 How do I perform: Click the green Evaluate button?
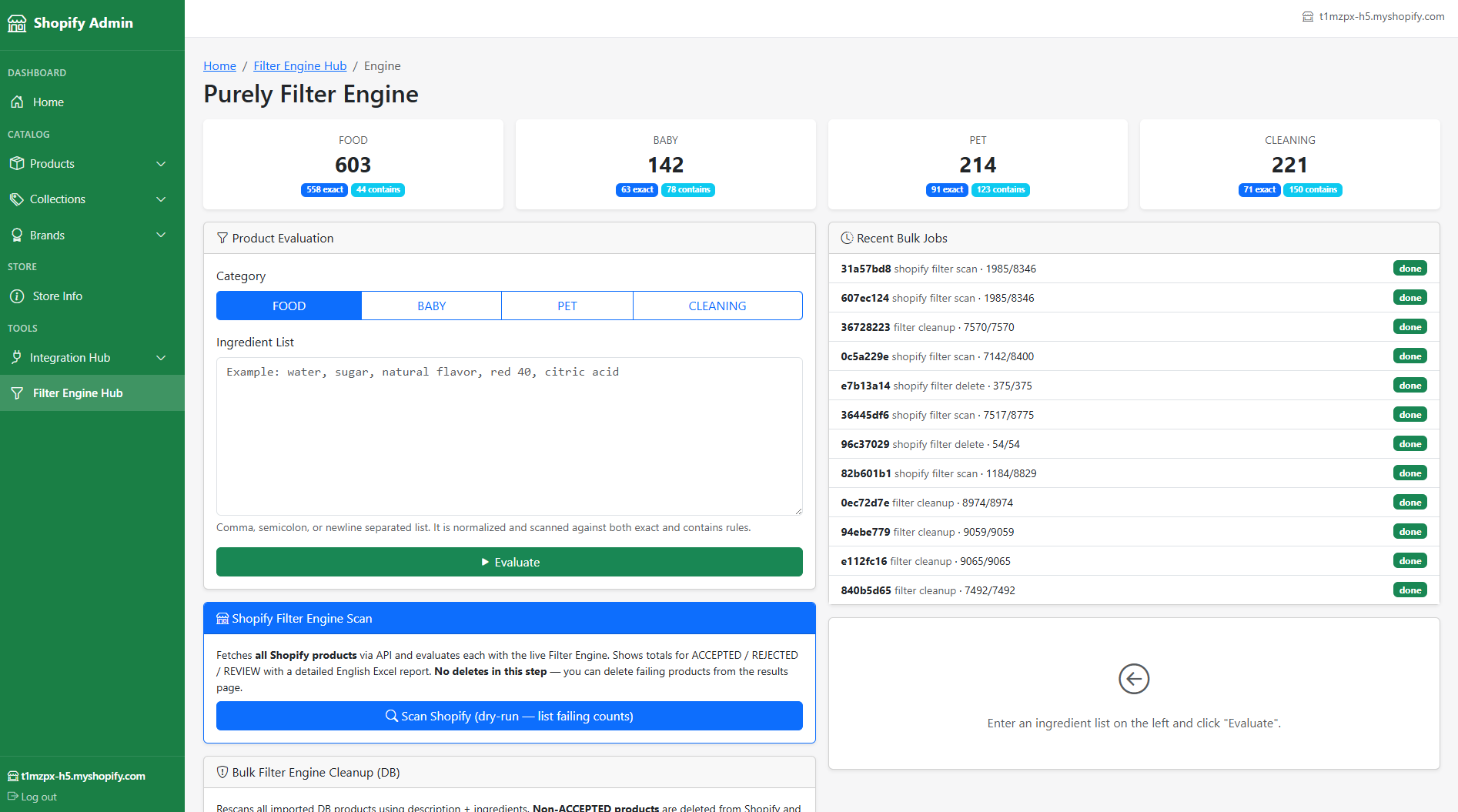[510, 562]
